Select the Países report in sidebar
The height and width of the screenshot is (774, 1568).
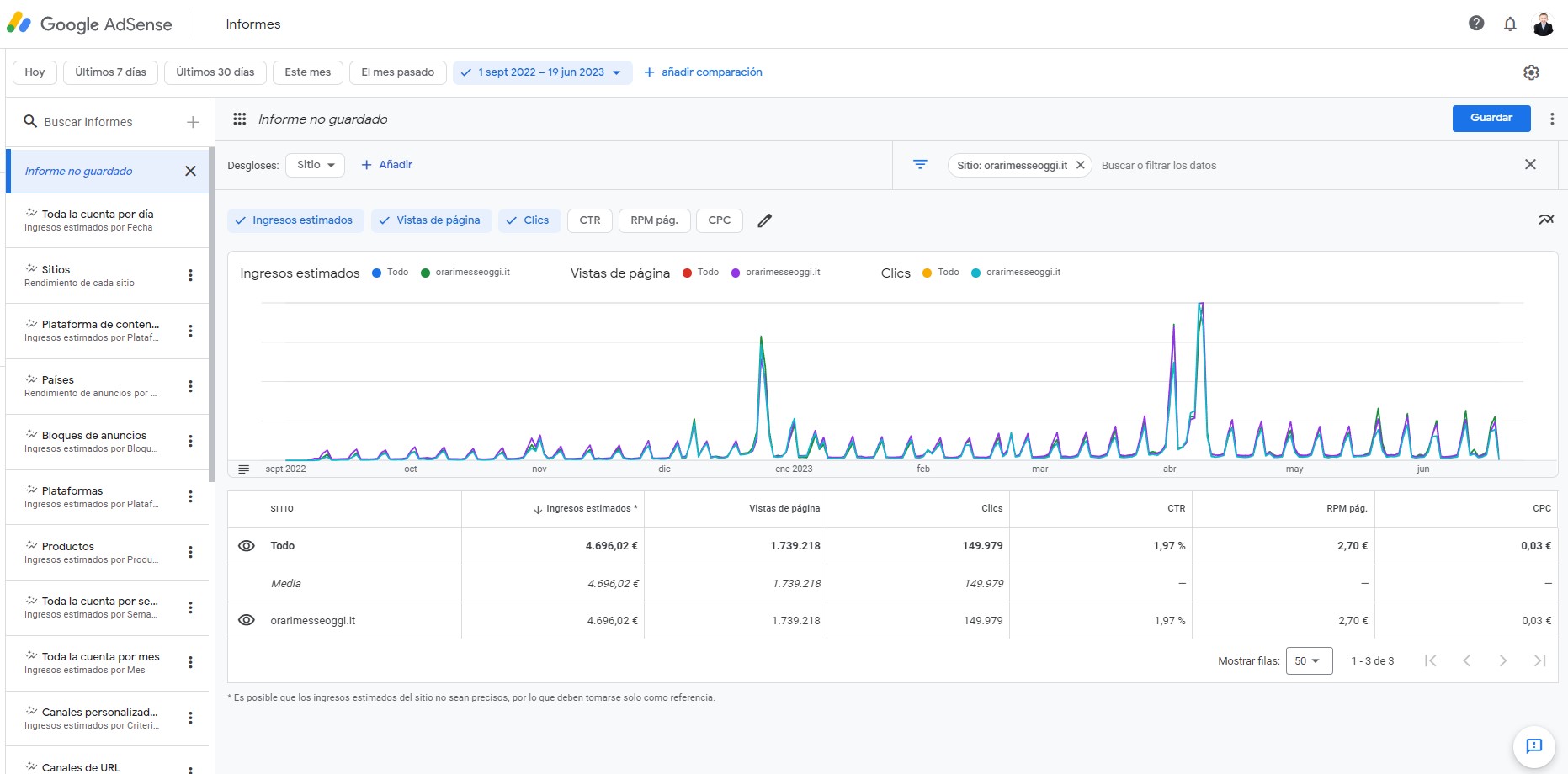point(107,386)
